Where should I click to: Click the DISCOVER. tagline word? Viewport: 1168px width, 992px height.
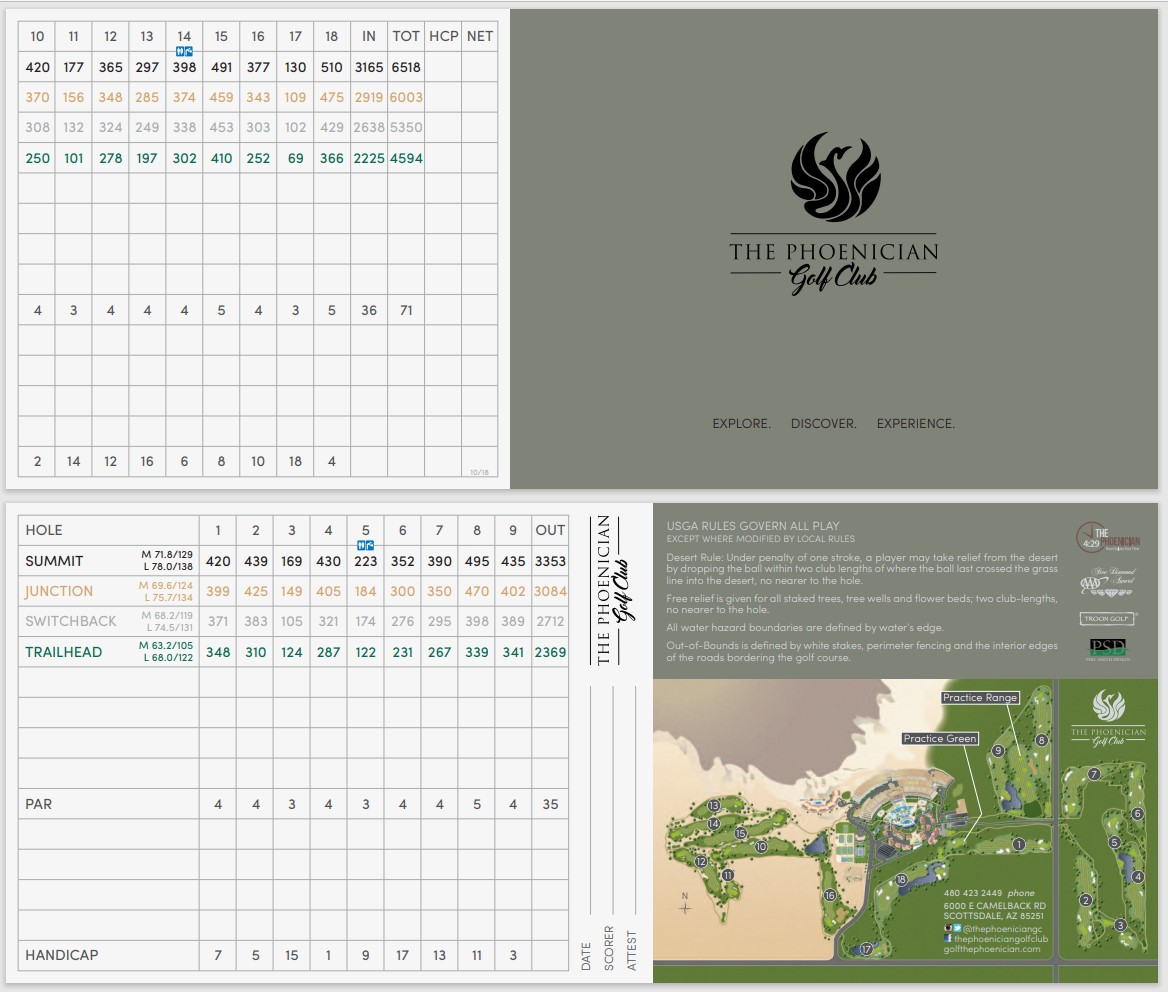823,423
